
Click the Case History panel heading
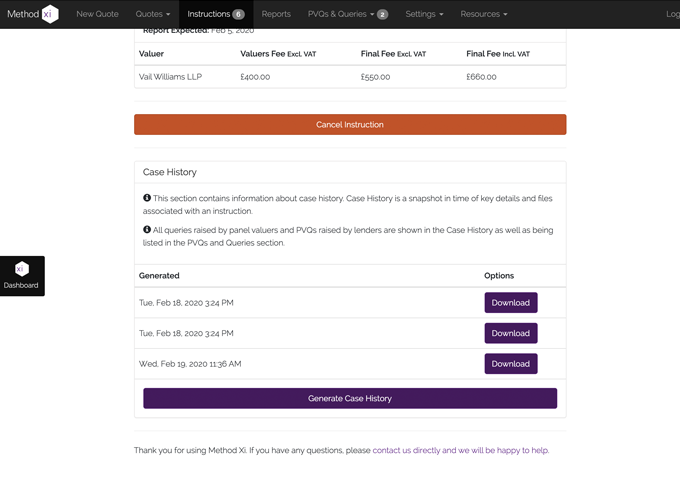(x=170, y=172)
